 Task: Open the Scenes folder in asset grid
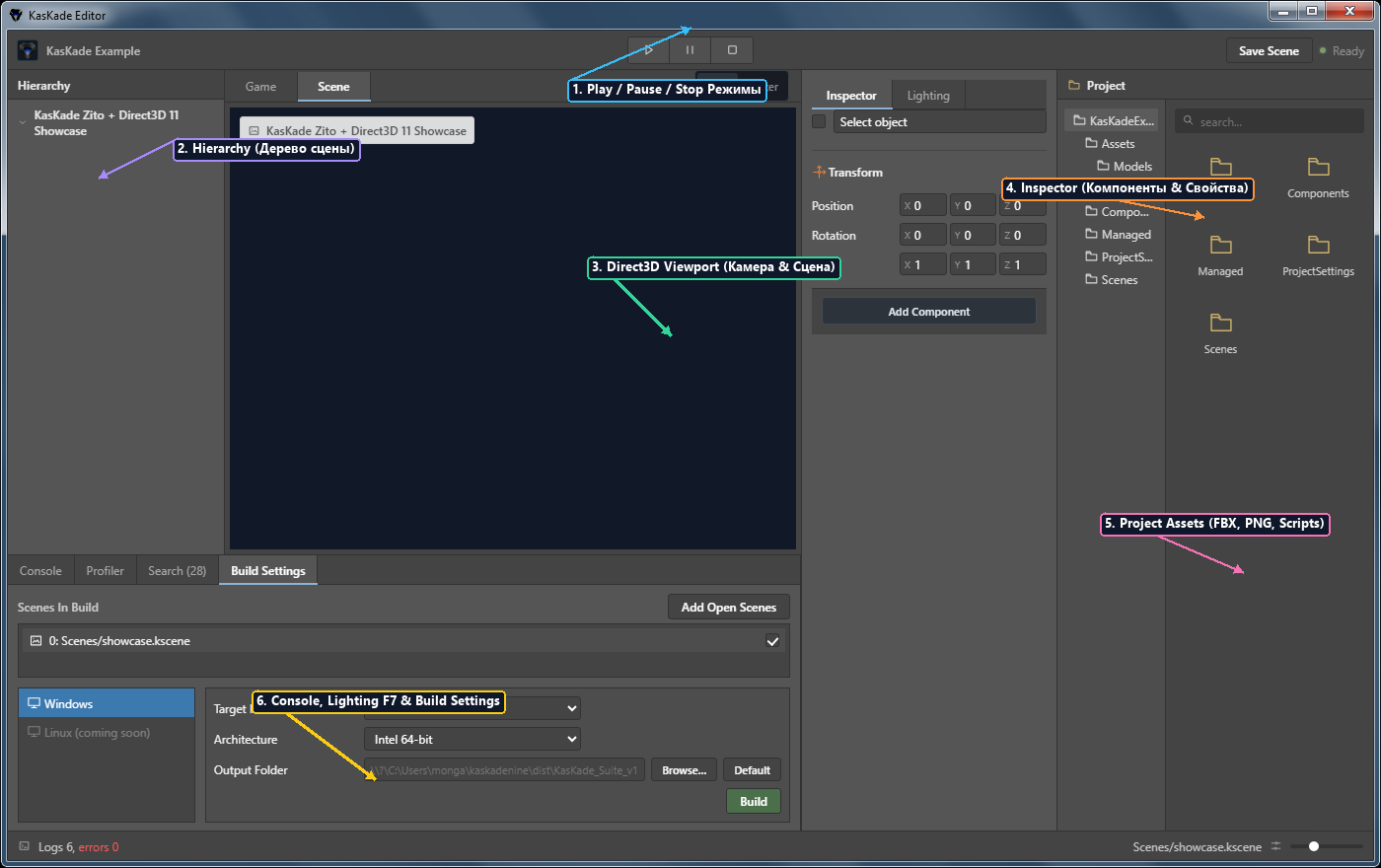click(1220, 332)
